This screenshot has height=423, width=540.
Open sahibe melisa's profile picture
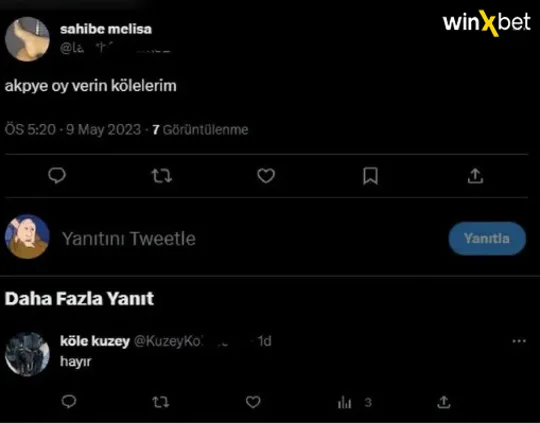tap(27, 39)
